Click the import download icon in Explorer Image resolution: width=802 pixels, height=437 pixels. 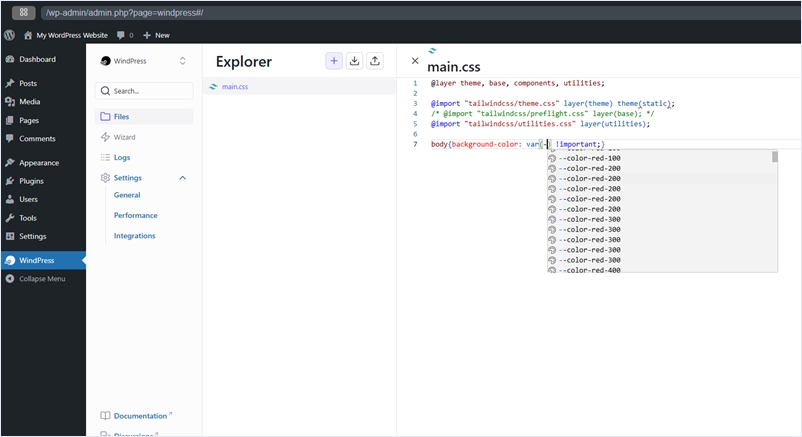[354, 61]
